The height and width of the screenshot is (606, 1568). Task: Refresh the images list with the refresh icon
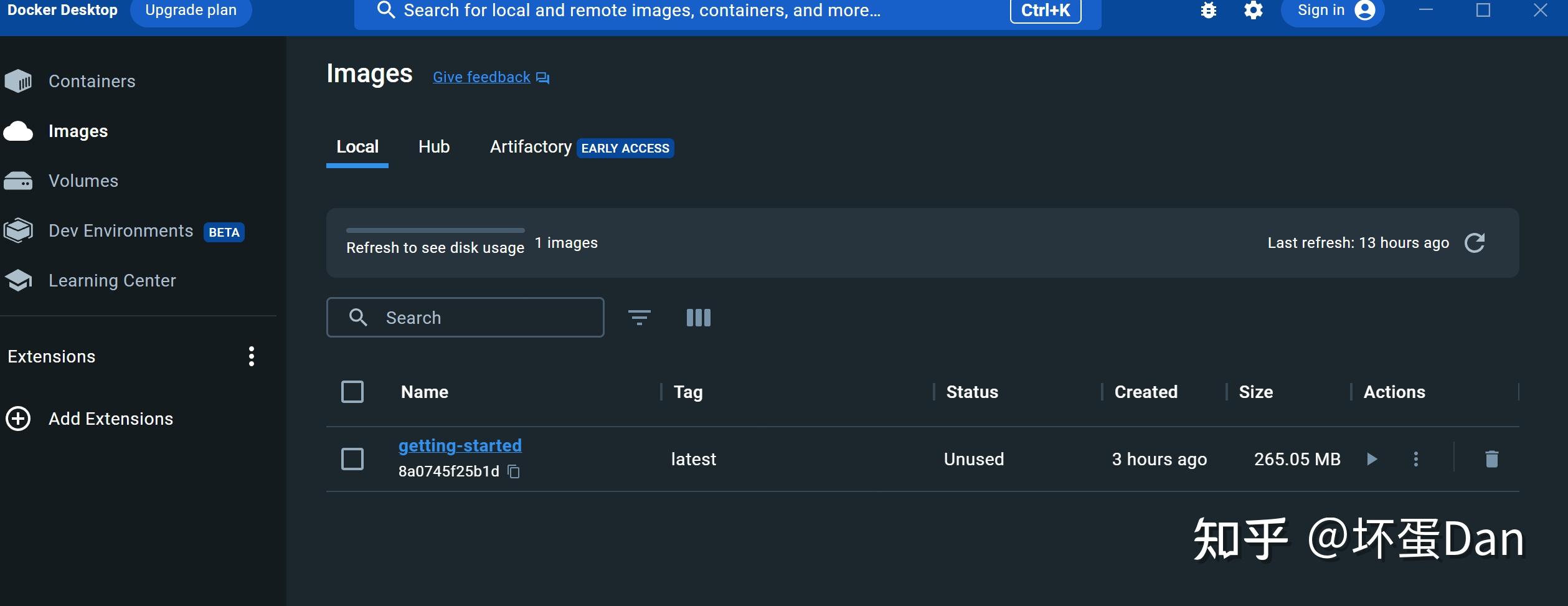[1475, 243]
